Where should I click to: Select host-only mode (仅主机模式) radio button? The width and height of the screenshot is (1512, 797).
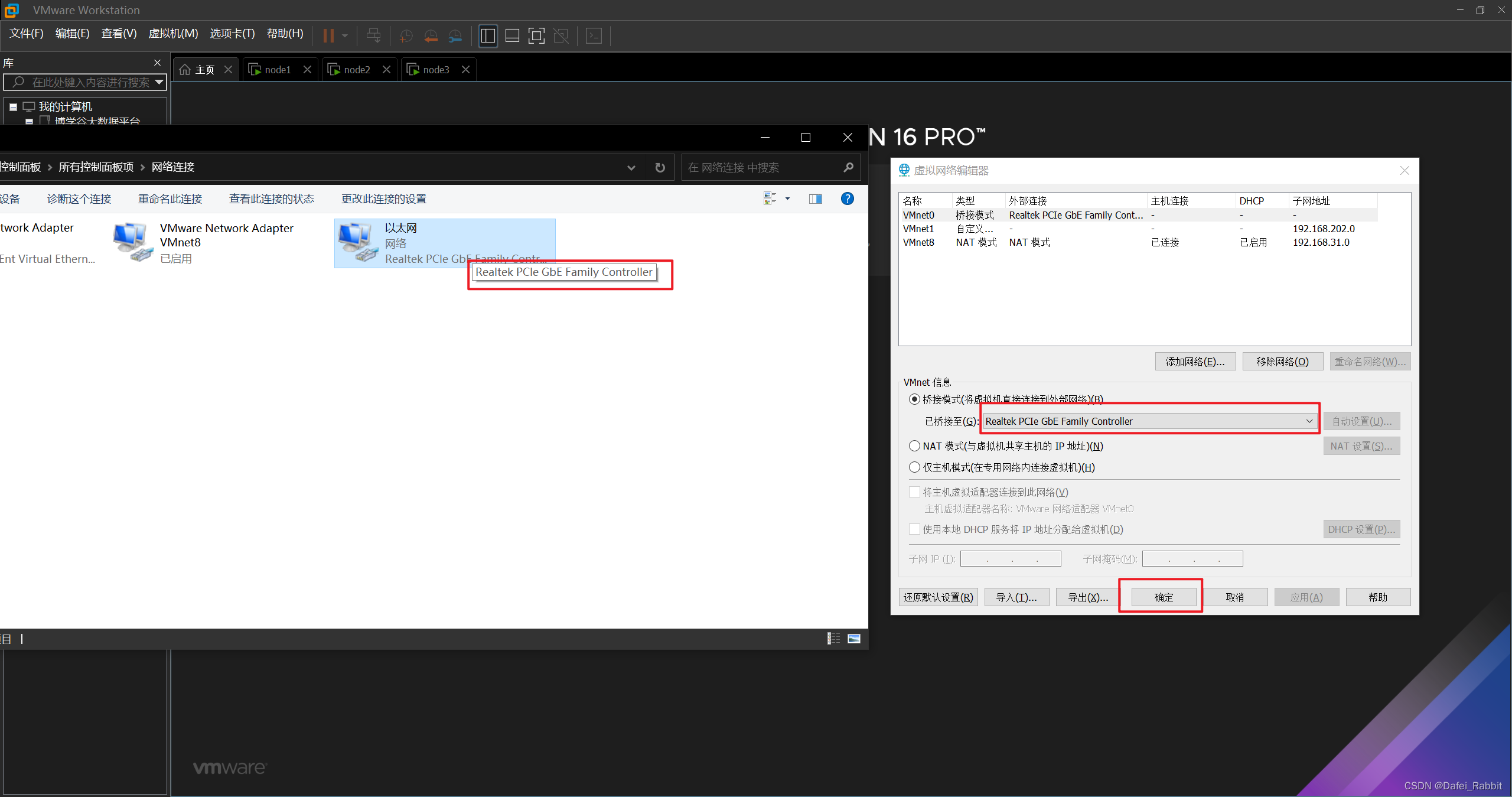tap(914, 467)
